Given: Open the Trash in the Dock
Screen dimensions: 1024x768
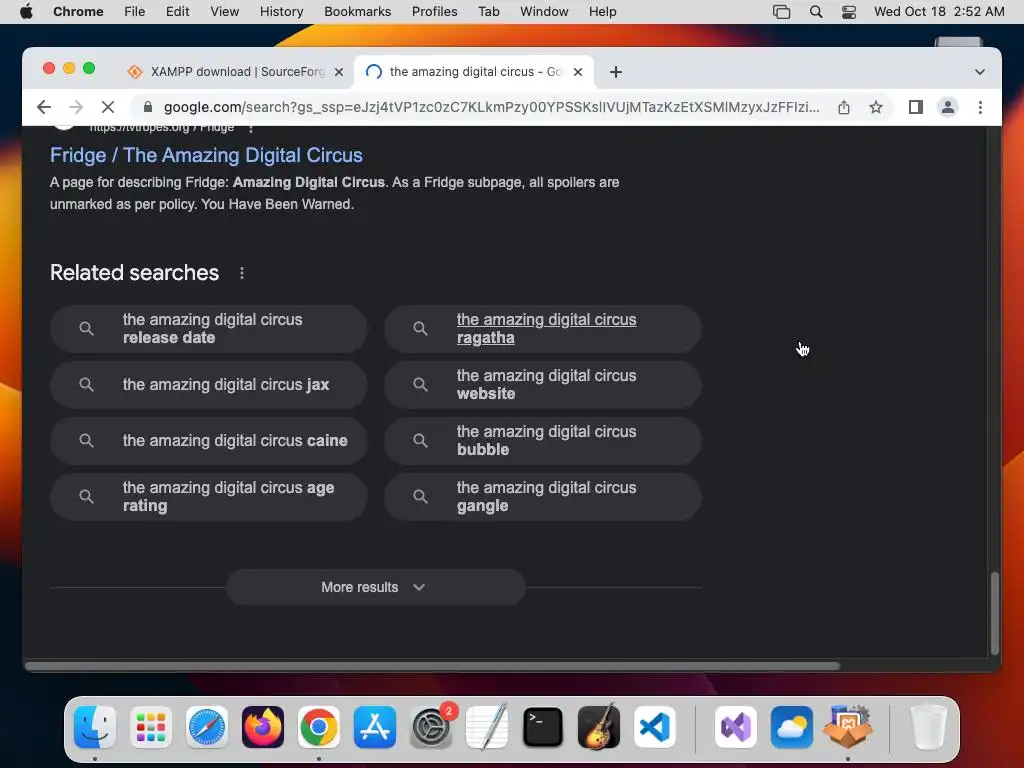Looking at the screenshot, I should (928, 726).
